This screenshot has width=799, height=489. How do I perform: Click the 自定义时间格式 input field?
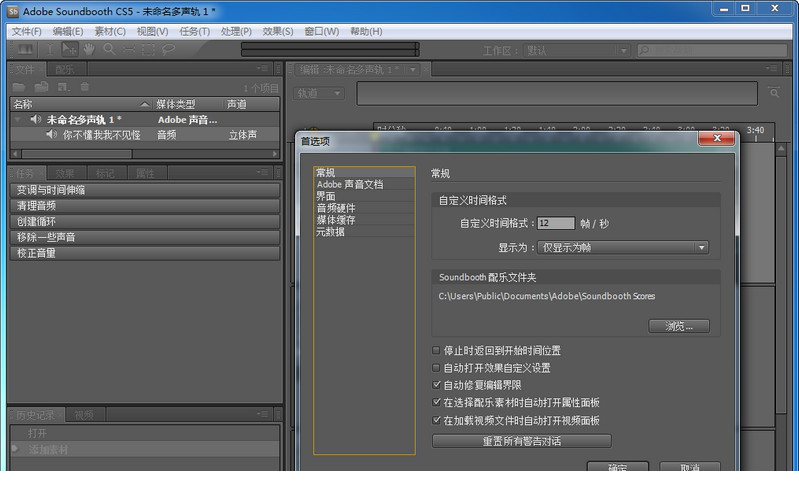[556, 223]
